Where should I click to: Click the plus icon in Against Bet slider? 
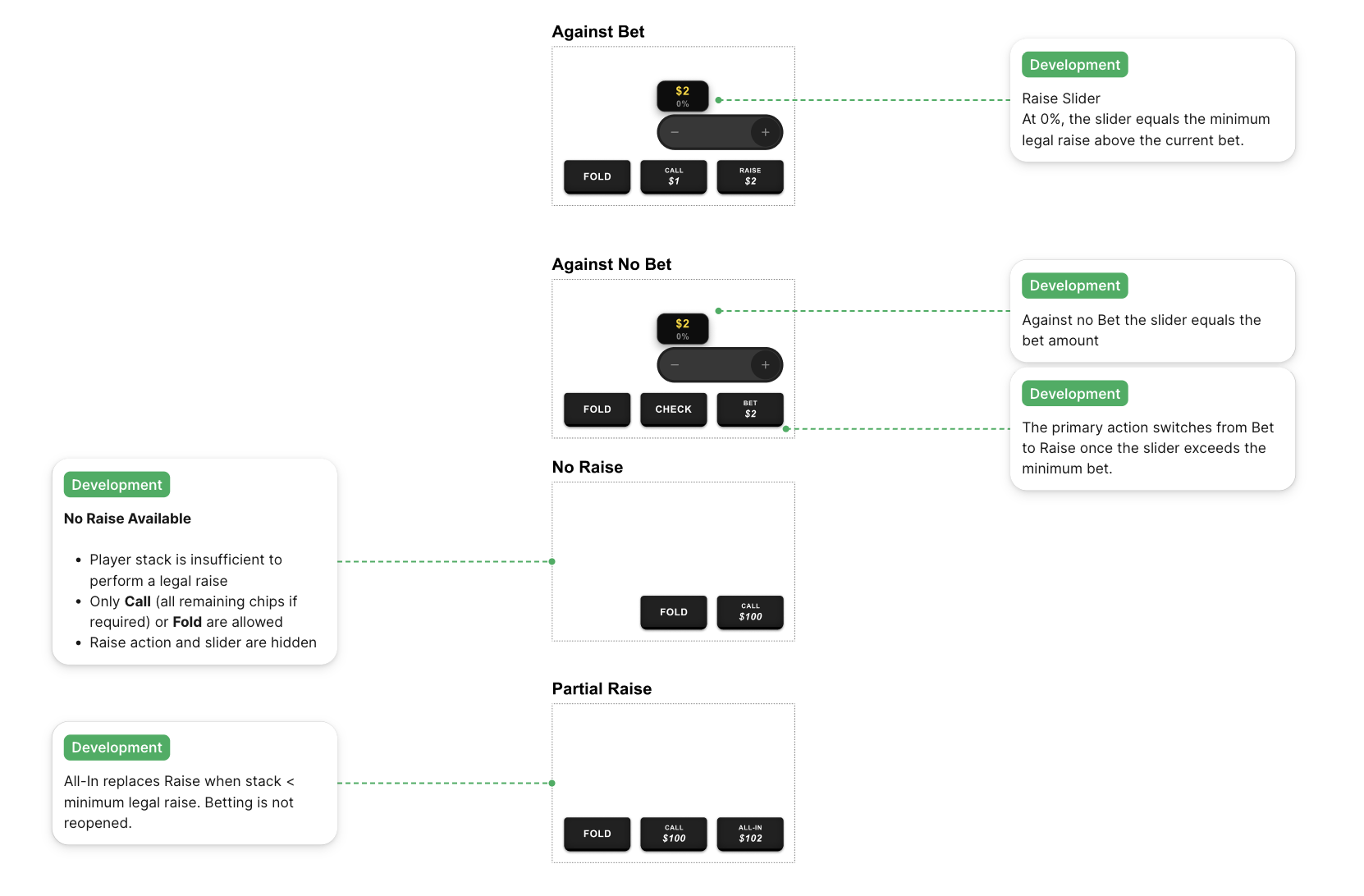765,132
